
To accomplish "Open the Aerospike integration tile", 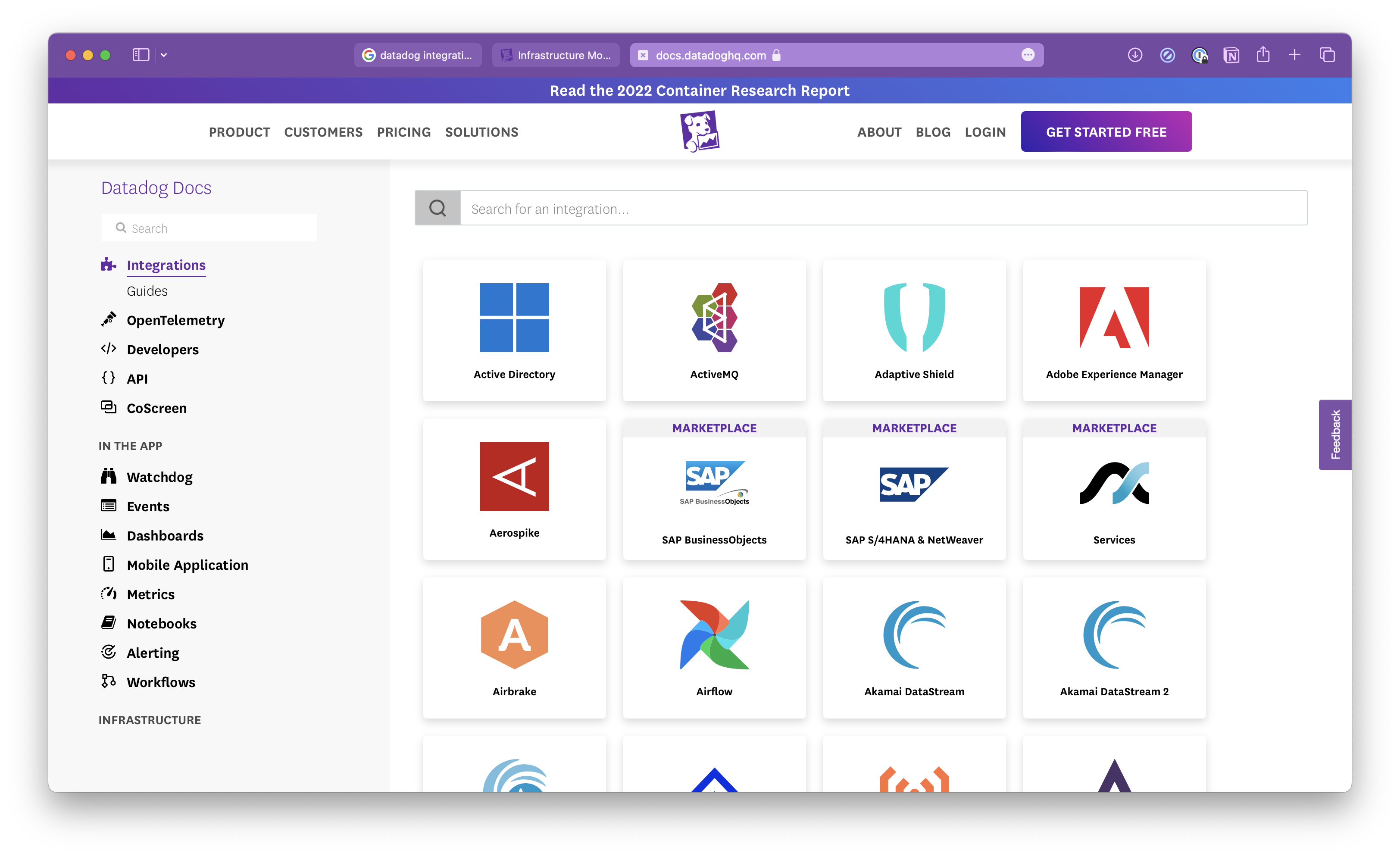I will [514, 489].
